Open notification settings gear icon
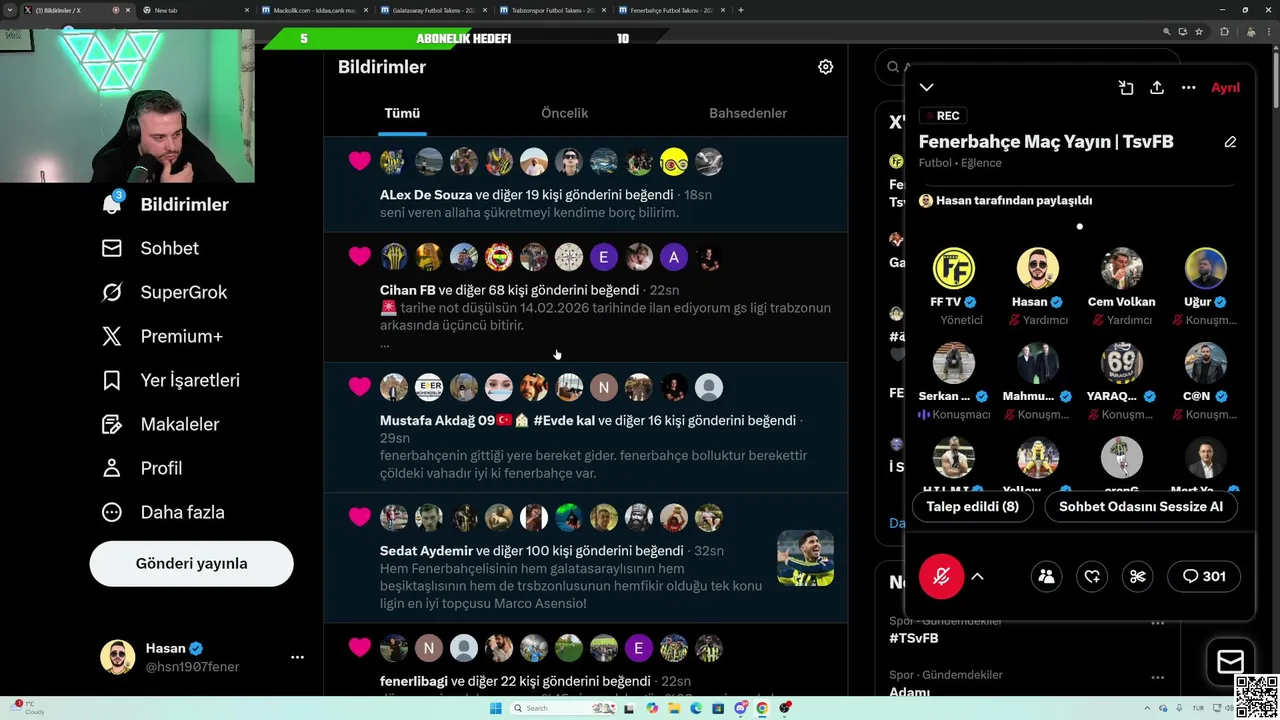The height and width of the screenshot is (720, 1280). click(825, 67)
